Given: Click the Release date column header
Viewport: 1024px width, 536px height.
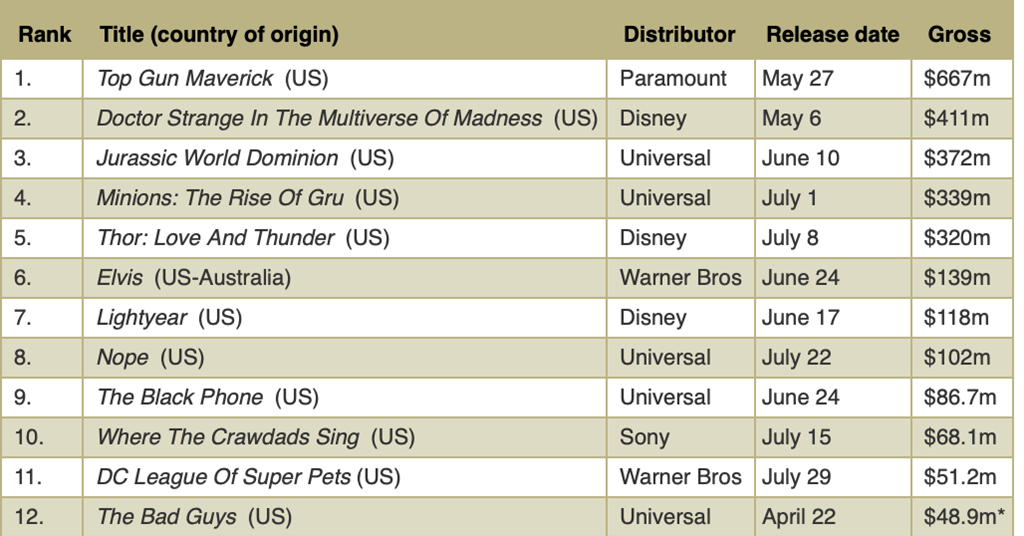Looking at the screenshot, I should [832, 34].
